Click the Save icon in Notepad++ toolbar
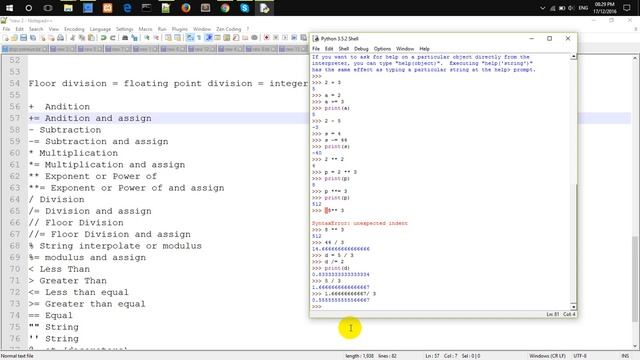 (24, 38)
